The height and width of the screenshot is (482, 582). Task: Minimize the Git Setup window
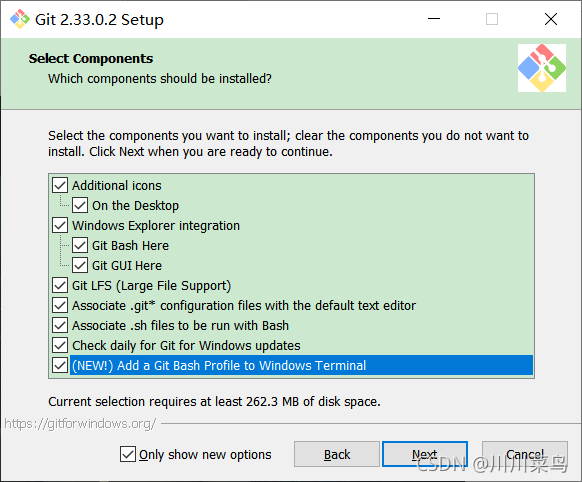[x=434, y=19]
